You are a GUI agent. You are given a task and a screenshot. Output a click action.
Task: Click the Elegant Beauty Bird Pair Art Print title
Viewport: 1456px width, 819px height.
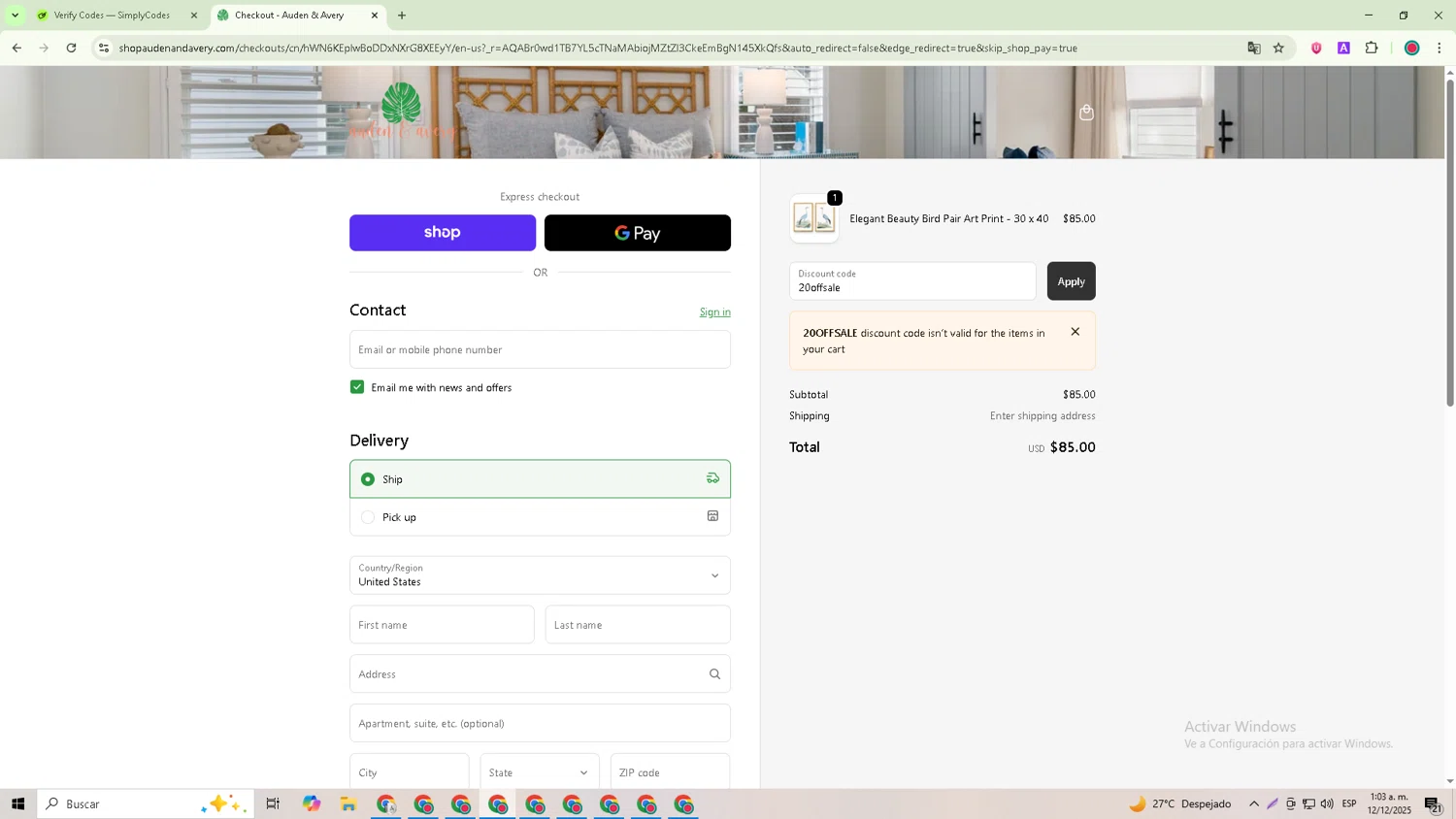[x=949, y=218]
